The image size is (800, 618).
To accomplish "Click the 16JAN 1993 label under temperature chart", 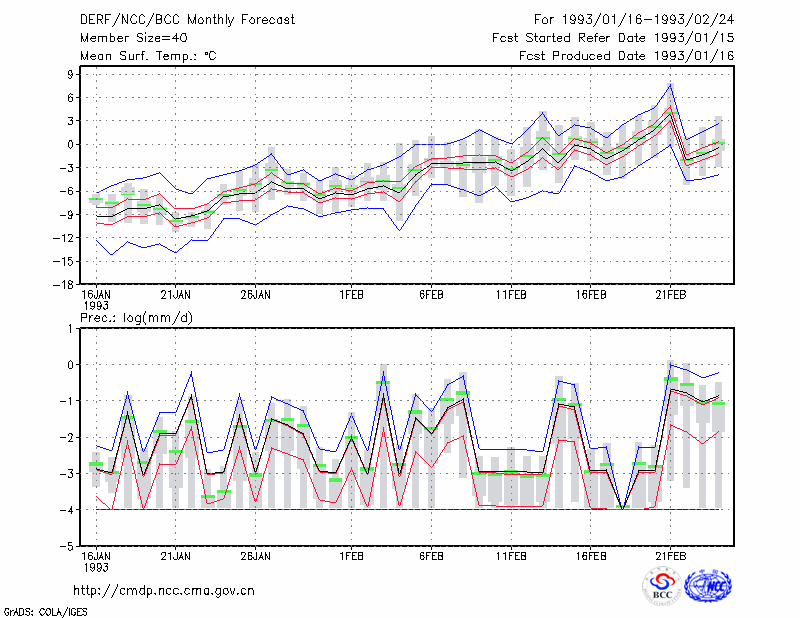I will click(96, 300).
